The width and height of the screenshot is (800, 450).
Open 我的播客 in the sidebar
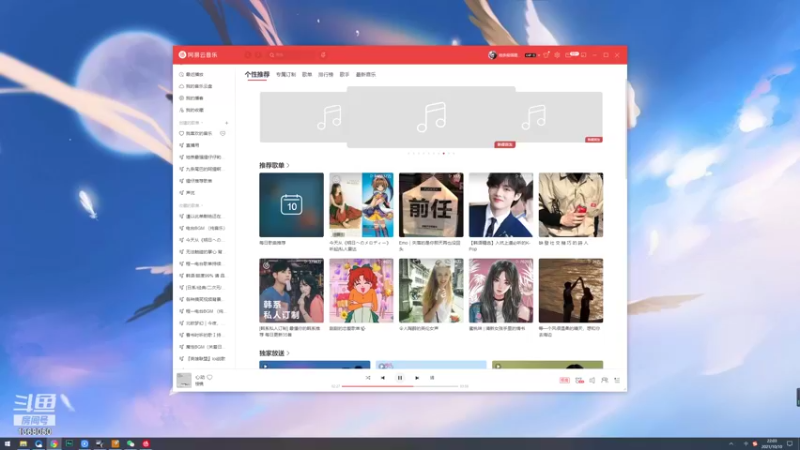tap(191, 98)
